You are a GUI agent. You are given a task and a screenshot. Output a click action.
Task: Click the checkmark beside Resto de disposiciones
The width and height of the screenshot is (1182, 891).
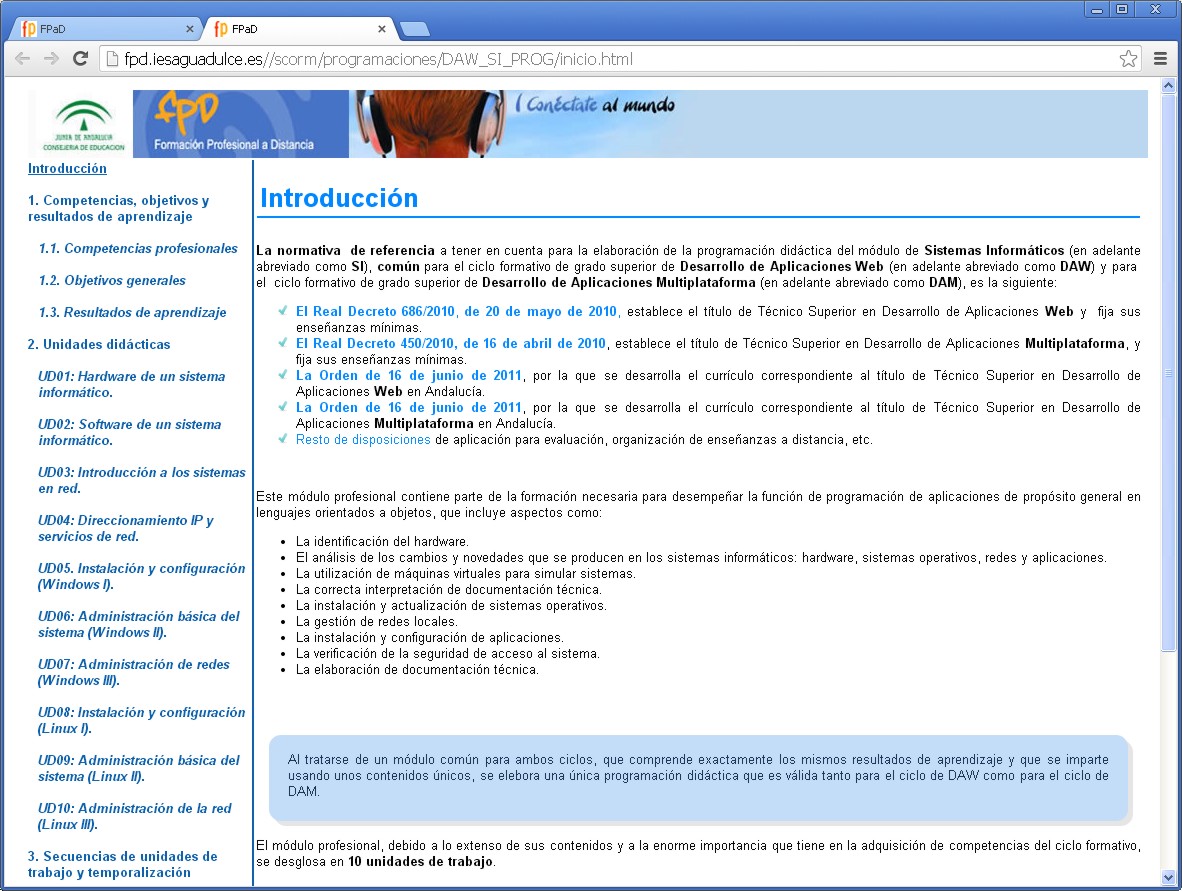click(282, 439)
